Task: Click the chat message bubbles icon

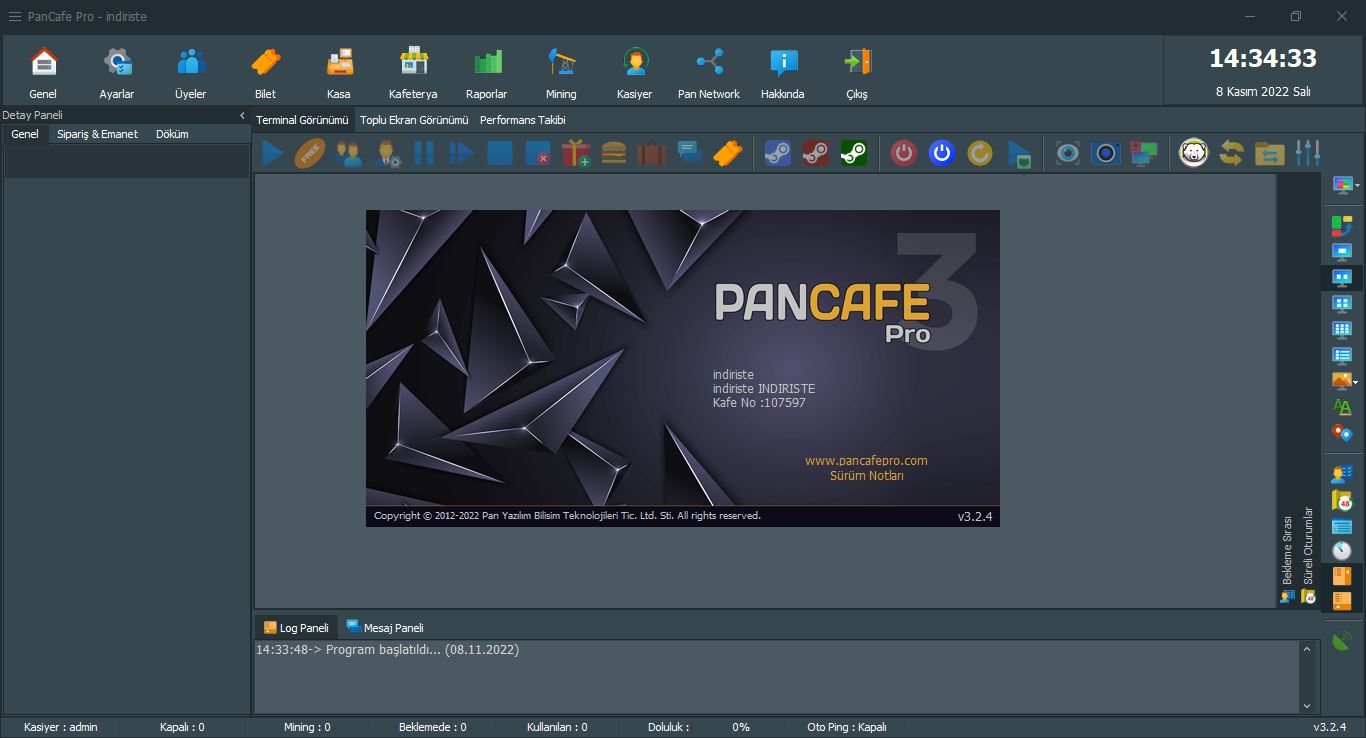Action: coord(690,153)
